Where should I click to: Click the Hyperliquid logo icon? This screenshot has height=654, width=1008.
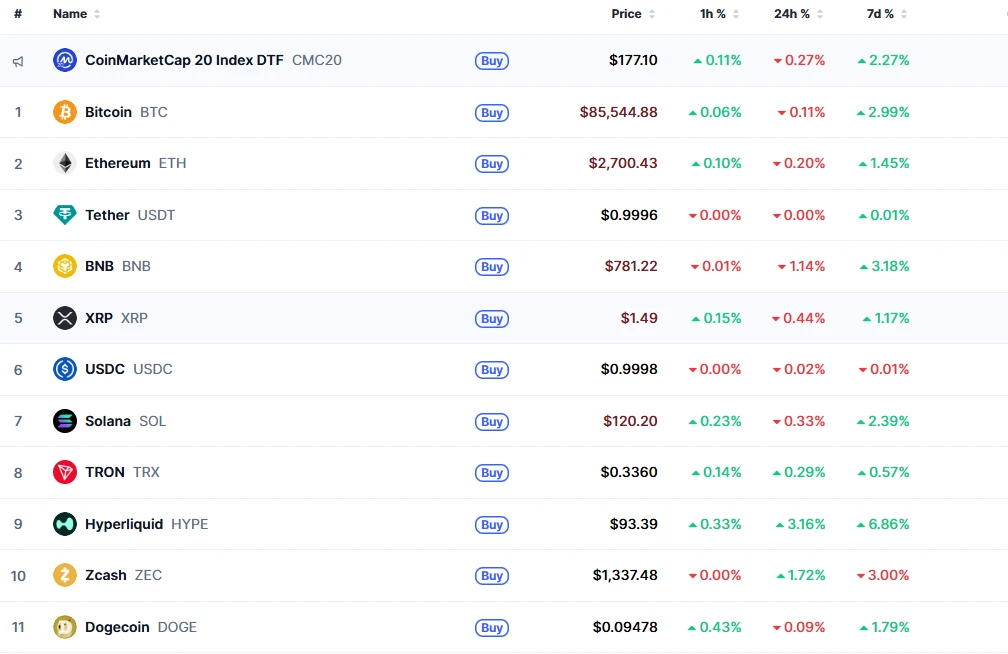click(x=65, y=524)
